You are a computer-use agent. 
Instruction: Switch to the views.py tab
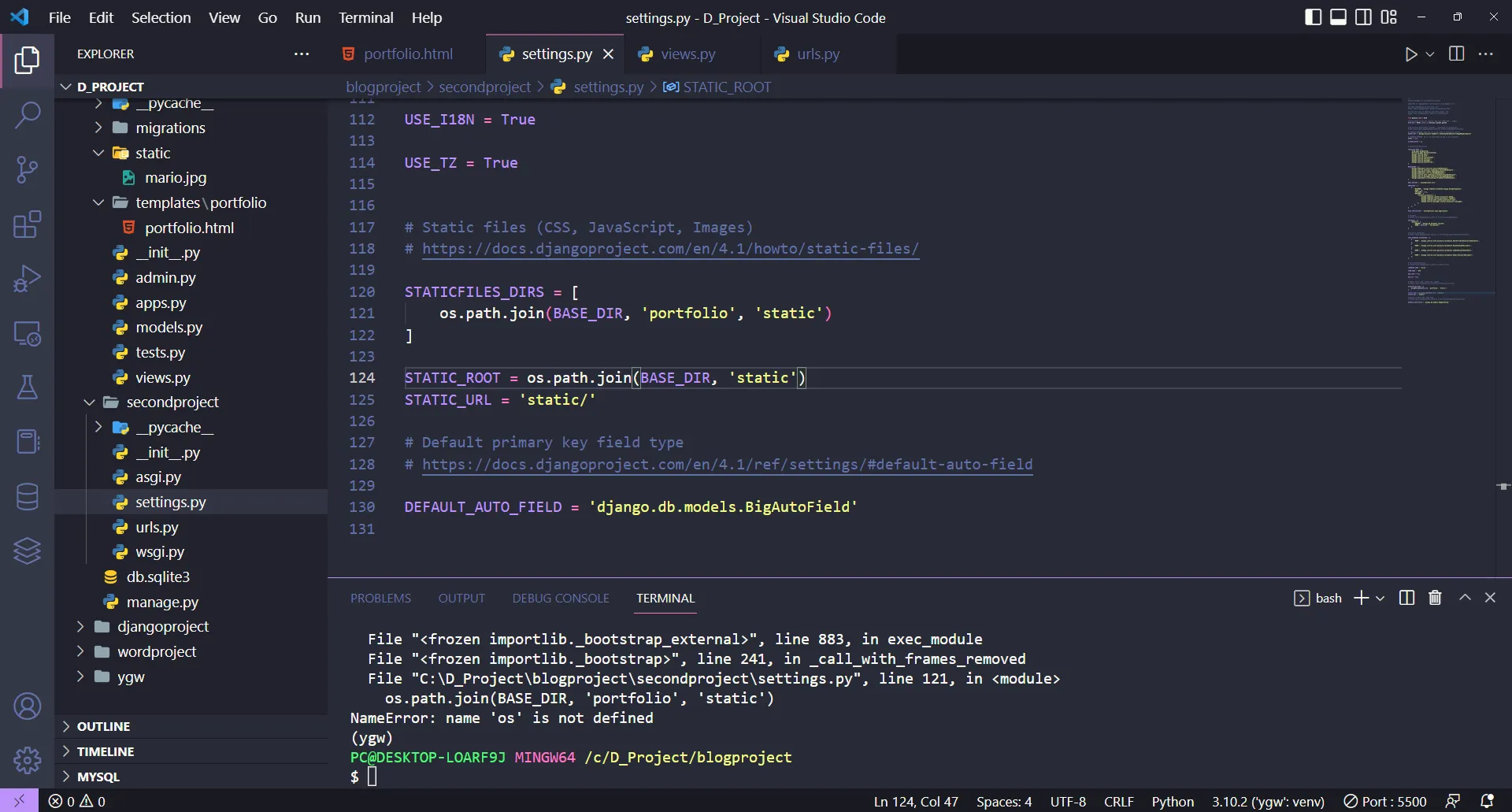pos(687,54)
